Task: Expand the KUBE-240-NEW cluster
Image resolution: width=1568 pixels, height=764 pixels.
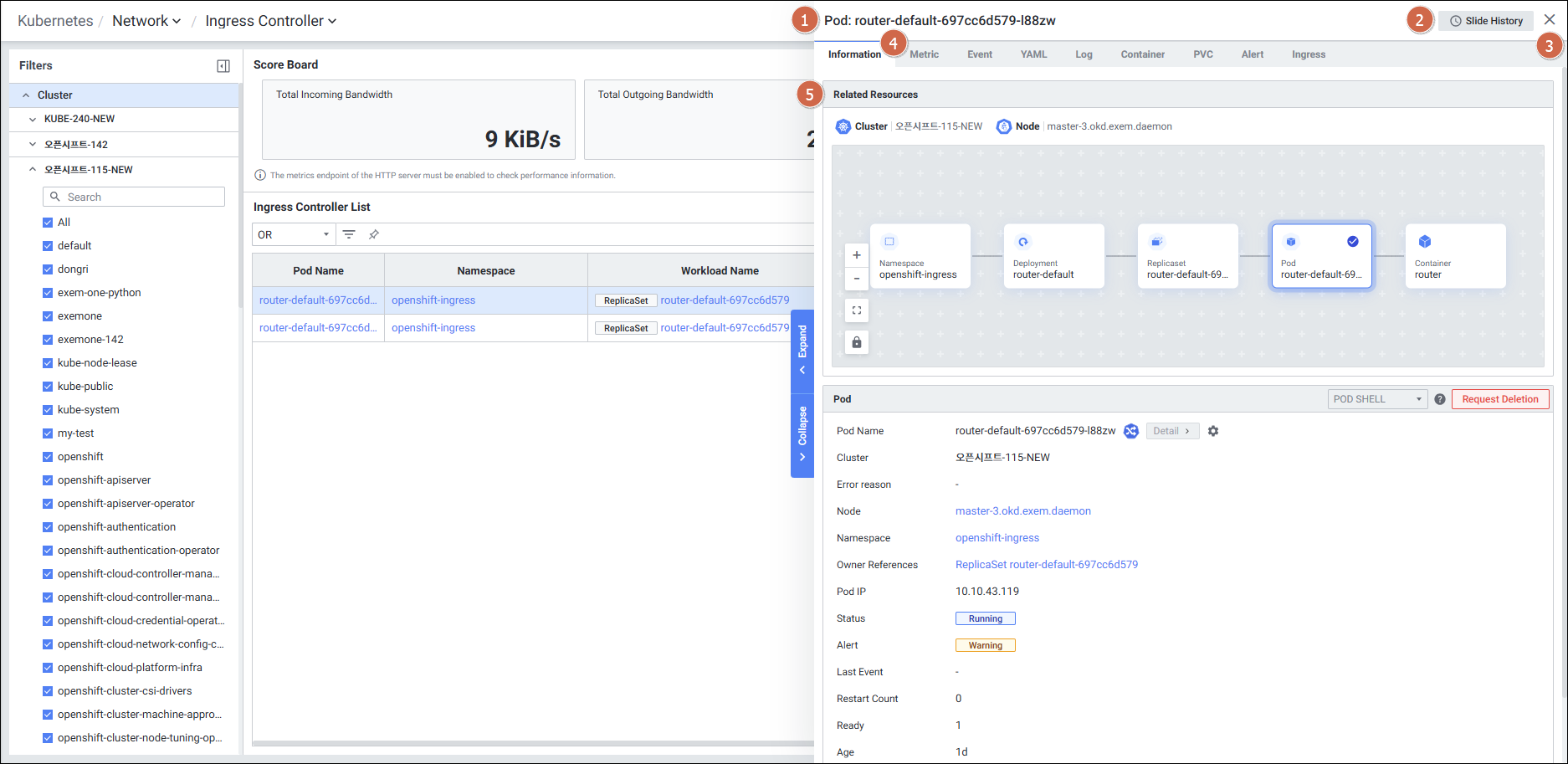Action: tap(33, 119)
